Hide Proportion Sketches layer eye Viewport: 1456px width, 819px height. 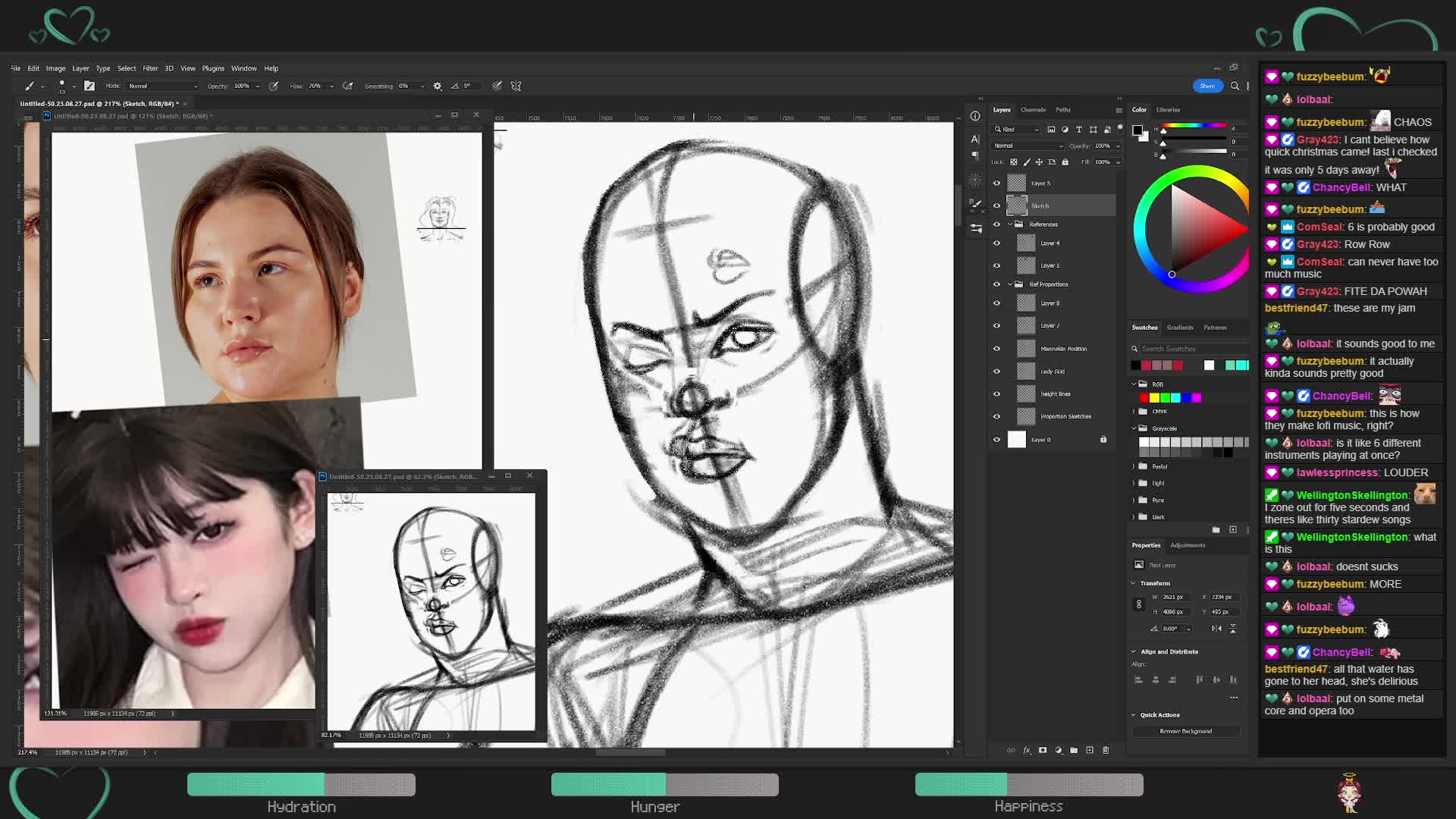pos(997,416)
